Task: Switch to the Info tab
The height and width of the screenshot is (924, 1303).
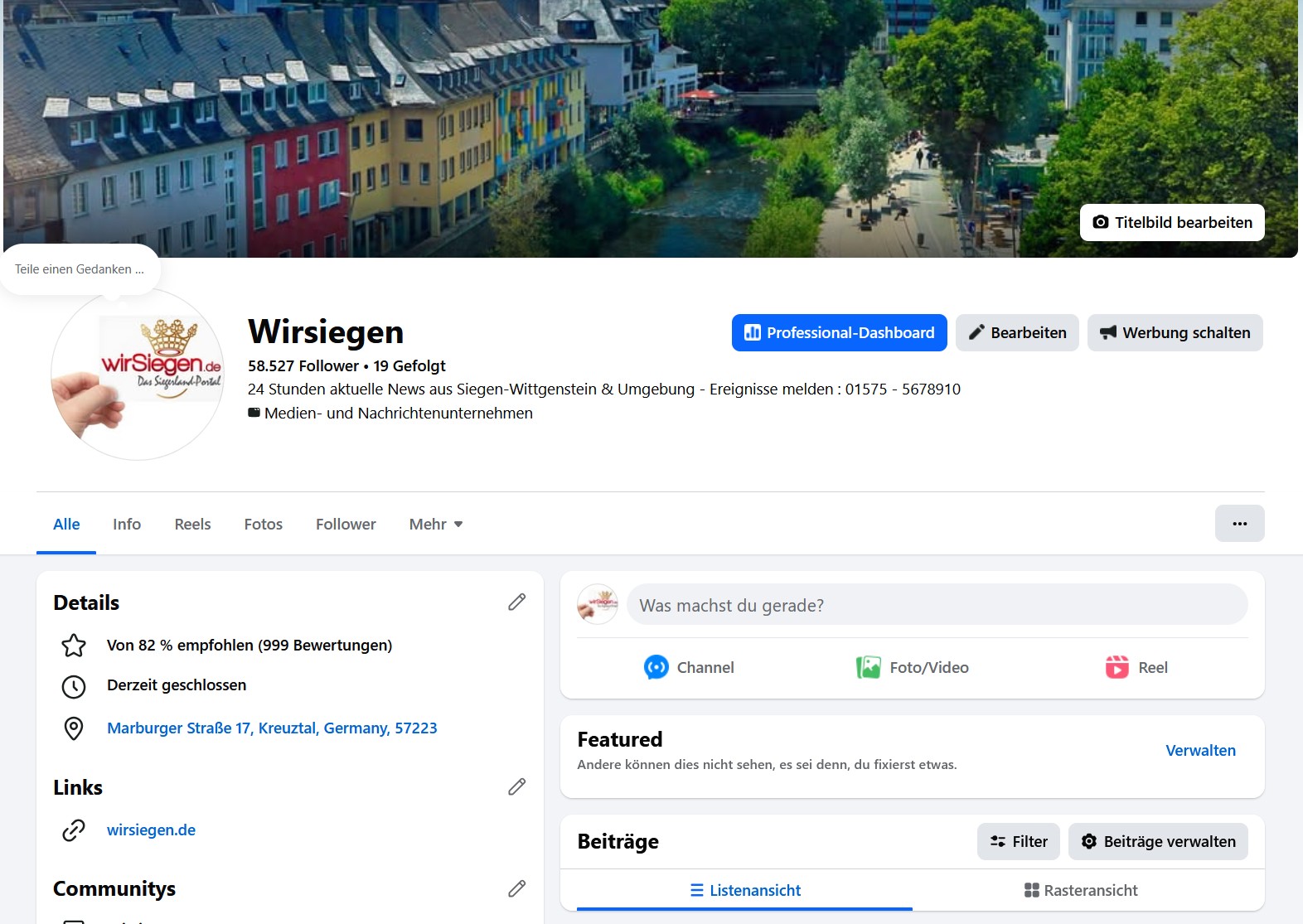Action: click(x=127, y=525)
